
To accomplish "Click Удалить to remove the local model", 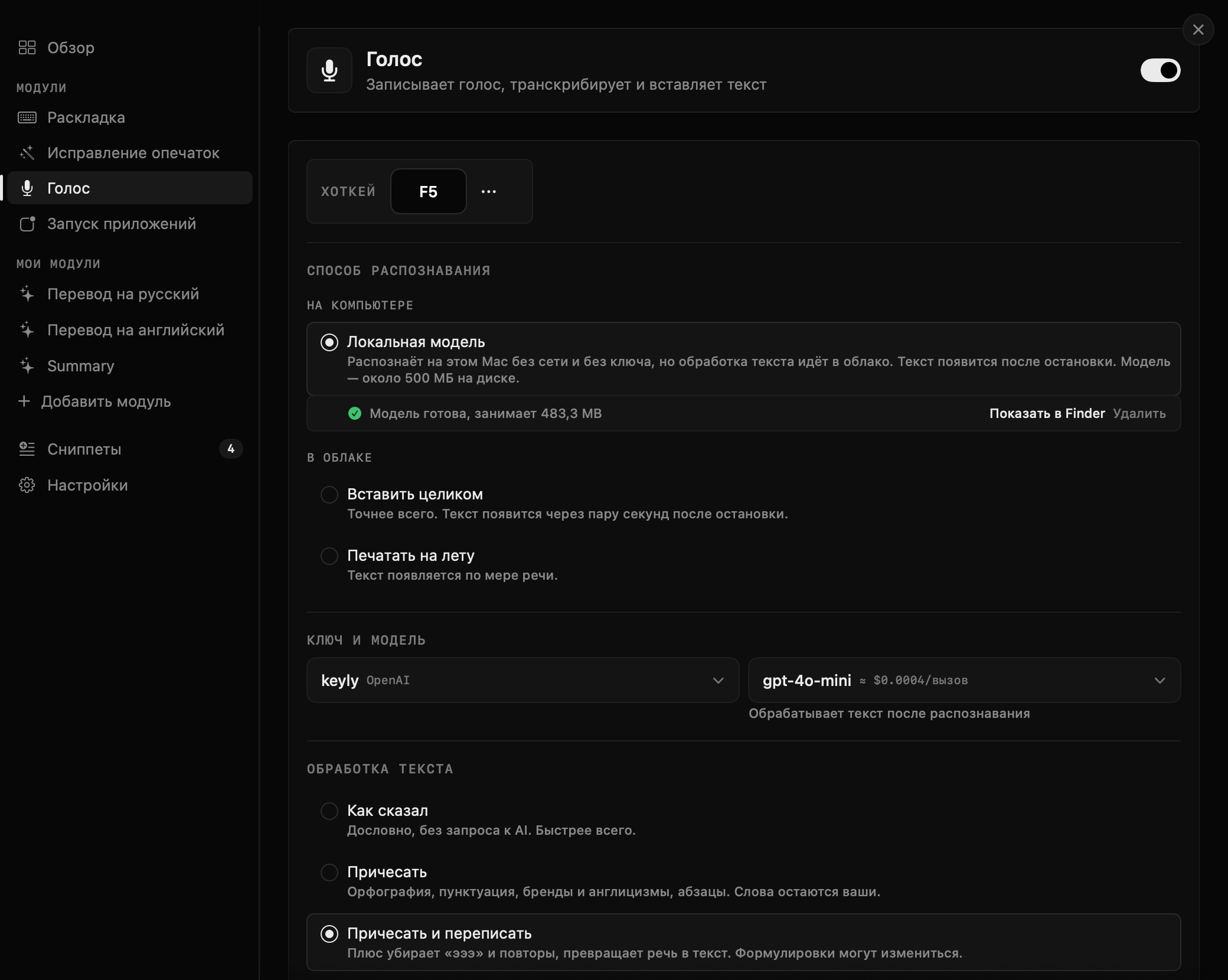I will click(x=1139, y=413).
